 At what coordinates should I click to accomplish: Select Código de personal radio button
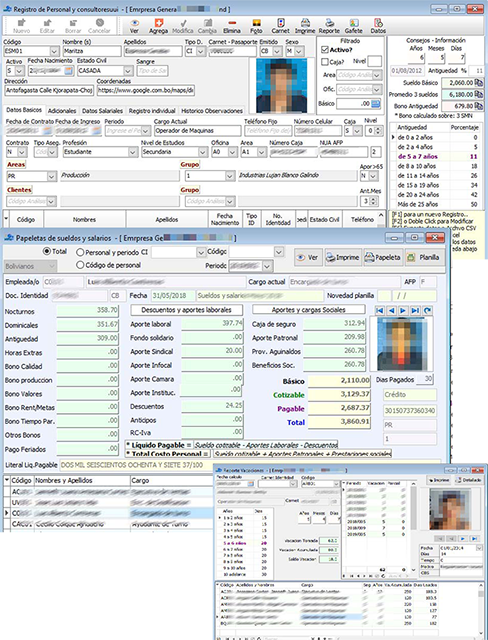[80, 265]
